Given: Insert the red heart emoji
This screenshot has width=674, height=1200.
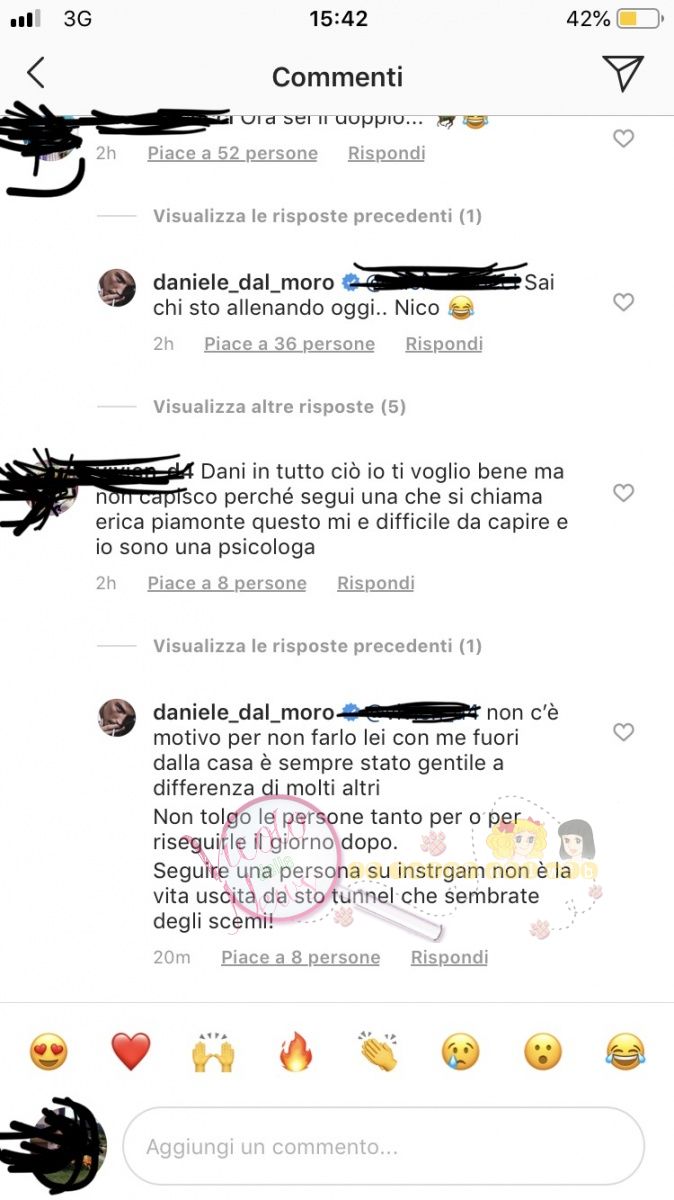Looking at the screenshot, I should click(131, 1052).
